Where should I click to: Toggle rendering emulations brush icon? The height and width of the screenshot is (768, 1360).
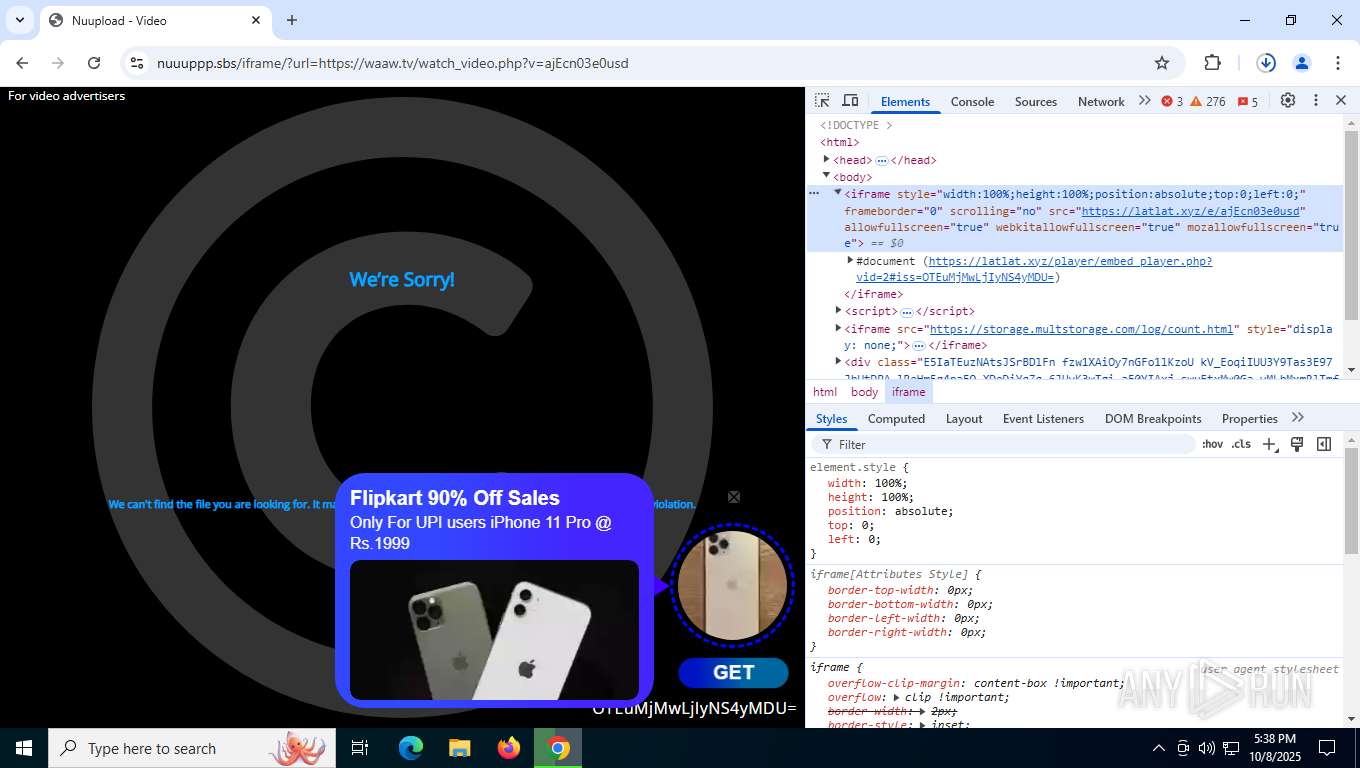click(x=1297, y=444)
